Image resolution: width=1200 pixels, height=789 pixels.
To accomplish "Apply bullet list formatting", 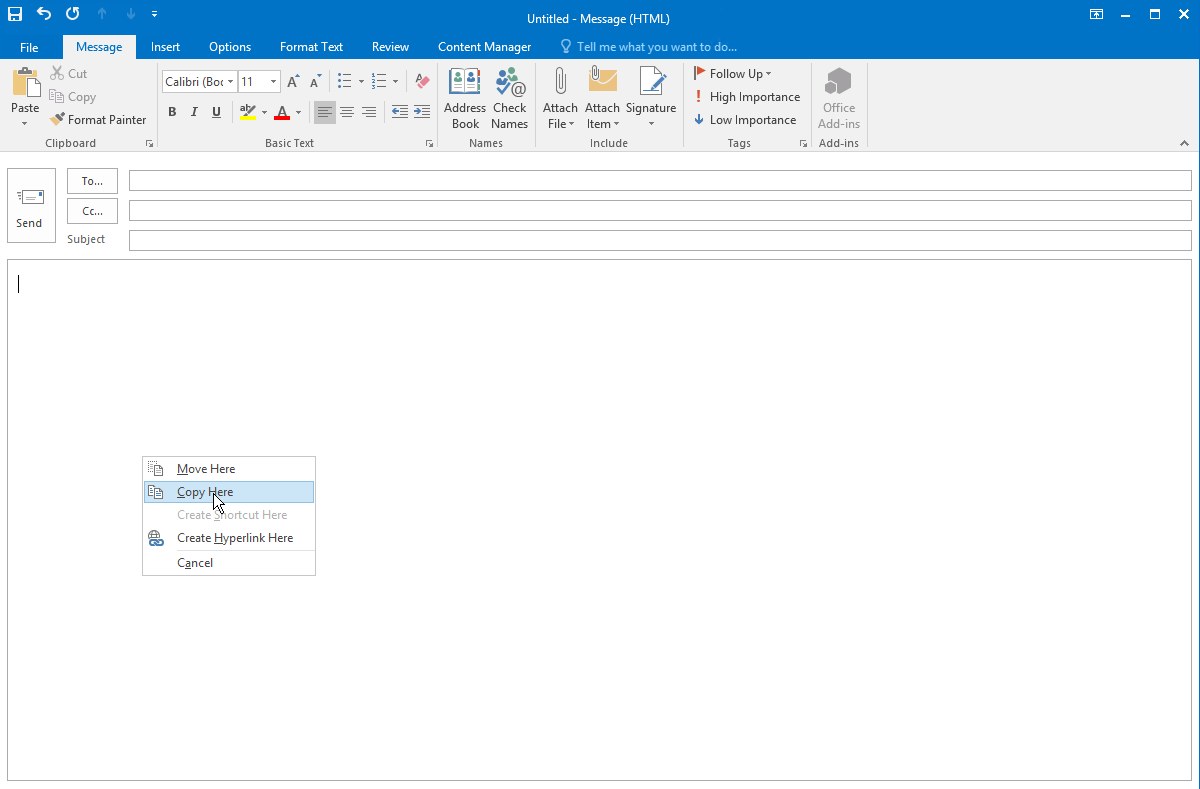I will tap(345, 82).
